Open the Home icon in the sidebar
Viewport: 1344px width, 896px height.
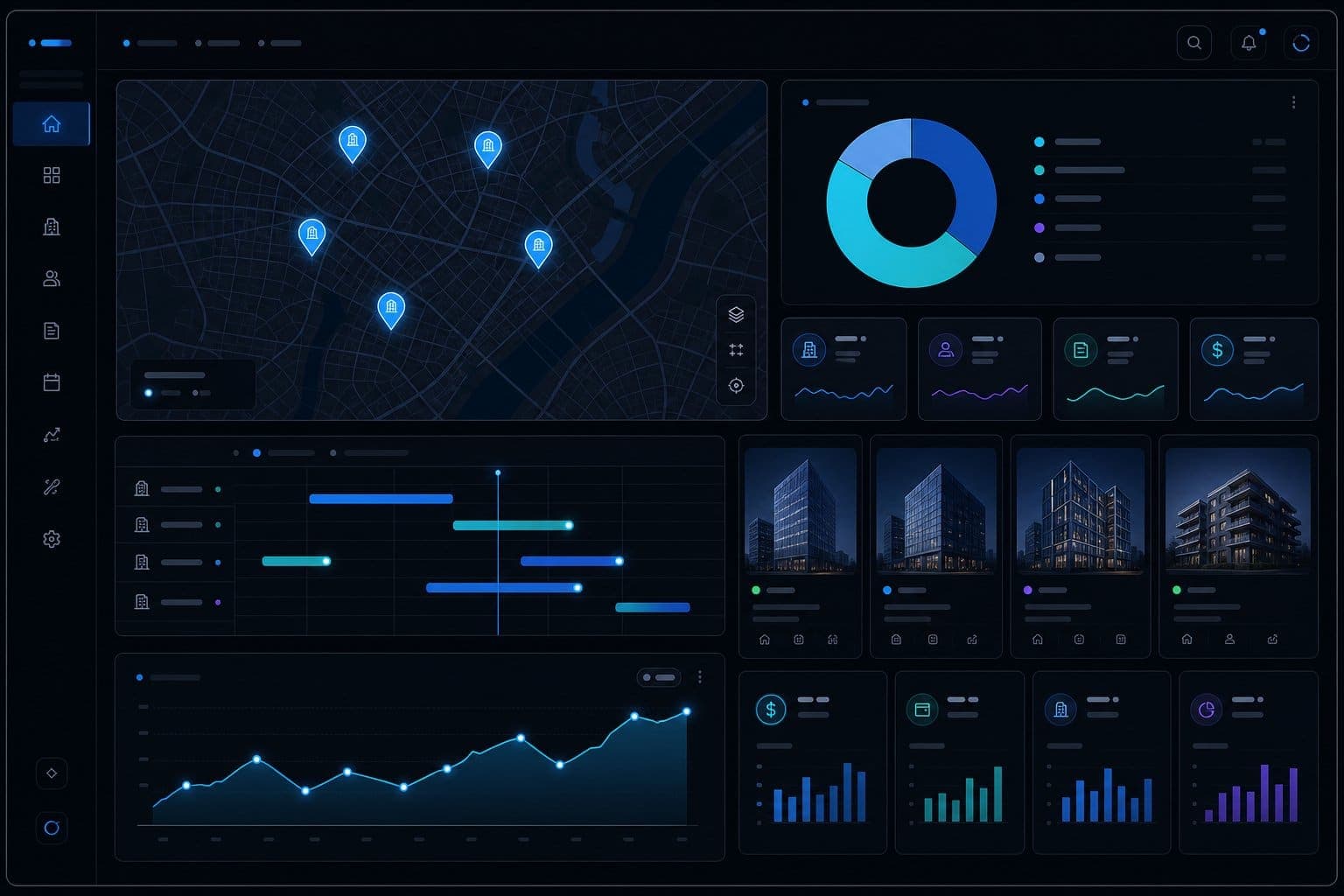pos(52,124)
